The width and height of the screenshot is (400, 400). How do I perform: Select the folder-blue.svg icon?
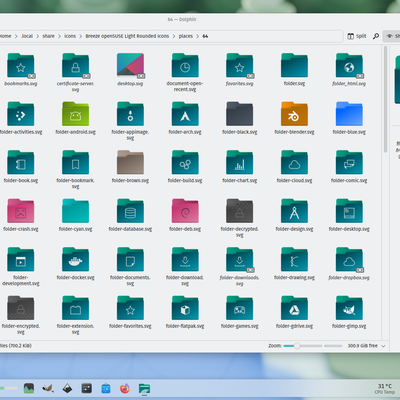coord(349,114)
